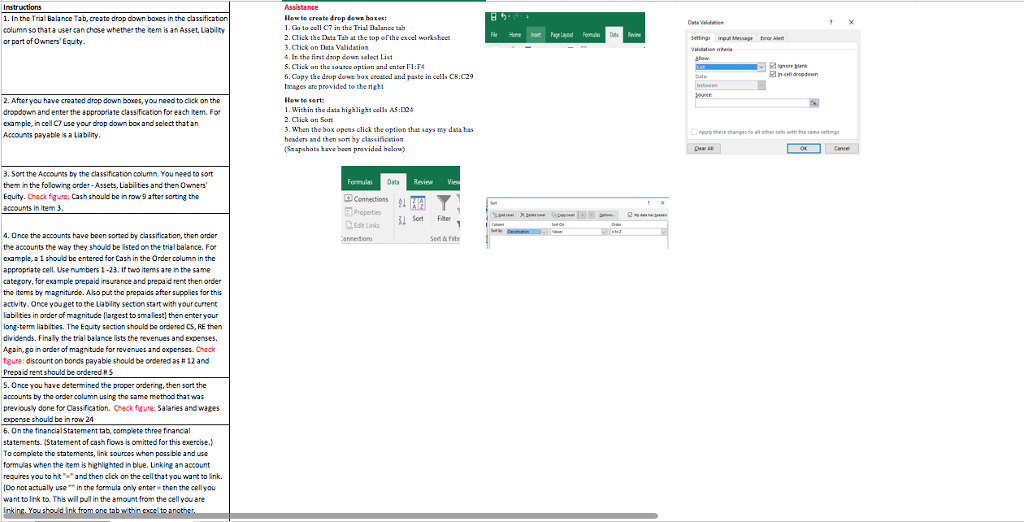Switch to the Error Alert tab

point(772,38)
